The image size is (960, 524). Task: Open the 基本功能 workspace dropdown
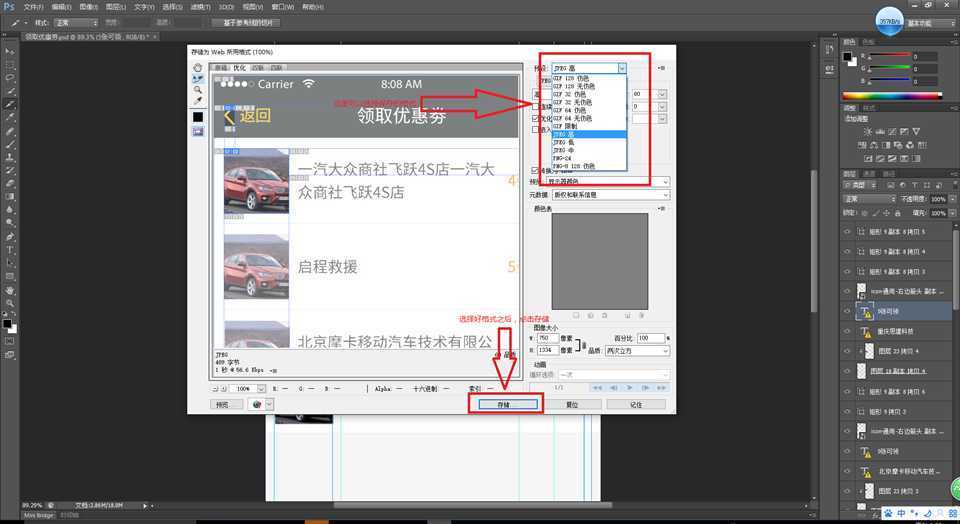929,23
